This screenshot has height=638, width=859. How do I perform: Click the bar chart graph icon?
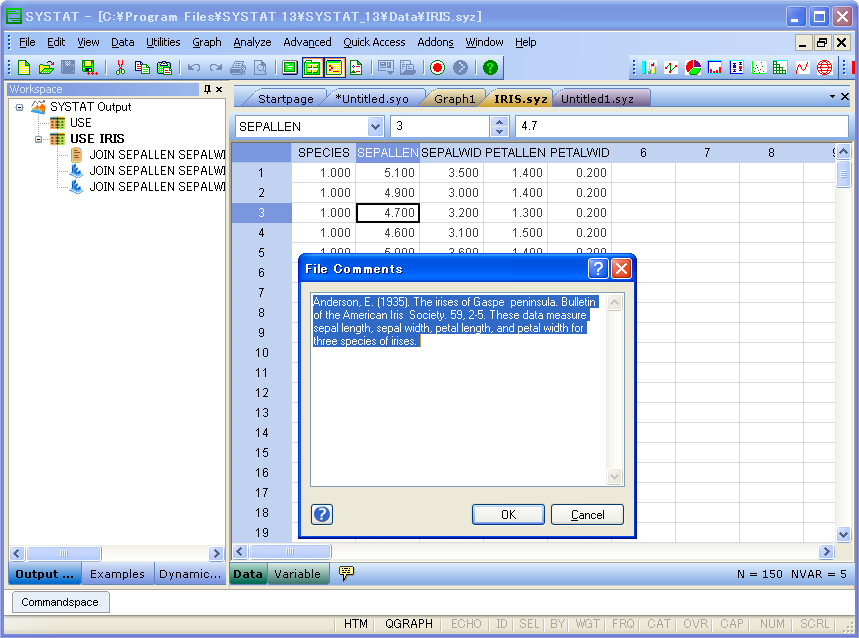649,67
